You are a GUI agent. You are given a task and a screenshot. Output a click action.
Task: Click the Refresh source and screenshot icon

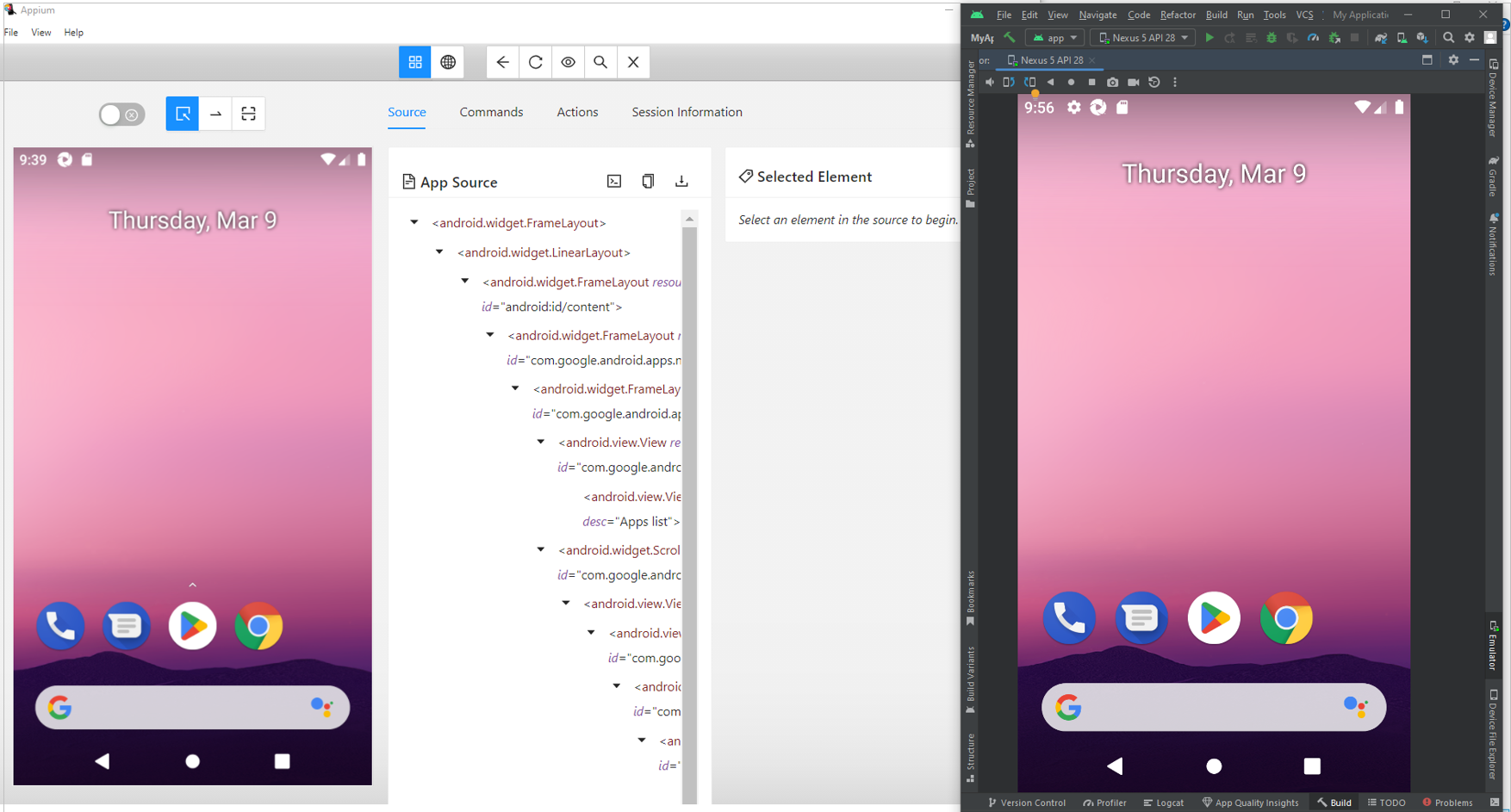[x=535, y=62]
